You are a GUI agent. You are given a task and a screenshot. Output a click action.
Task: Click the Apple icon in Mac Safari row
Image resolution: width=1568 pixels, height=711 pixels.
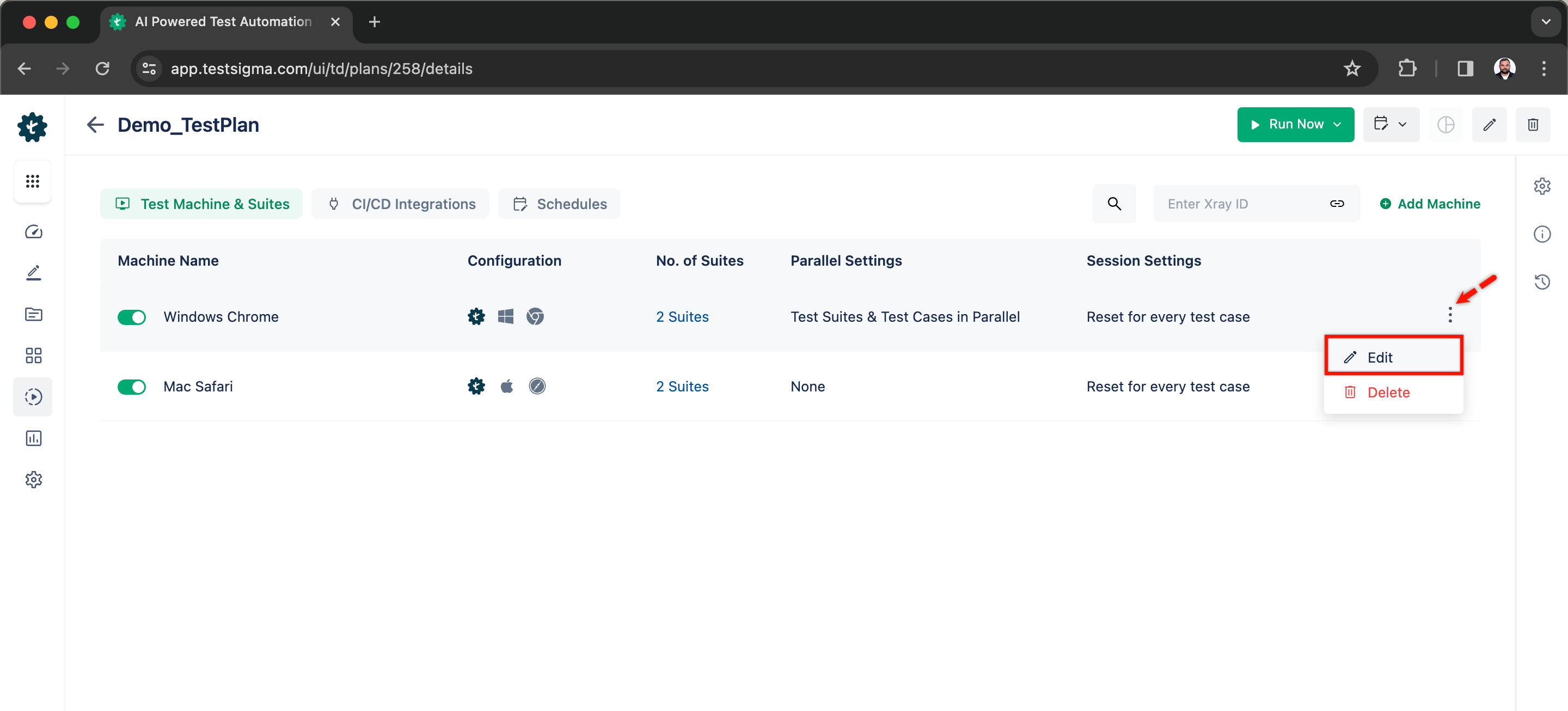(506, 387)
